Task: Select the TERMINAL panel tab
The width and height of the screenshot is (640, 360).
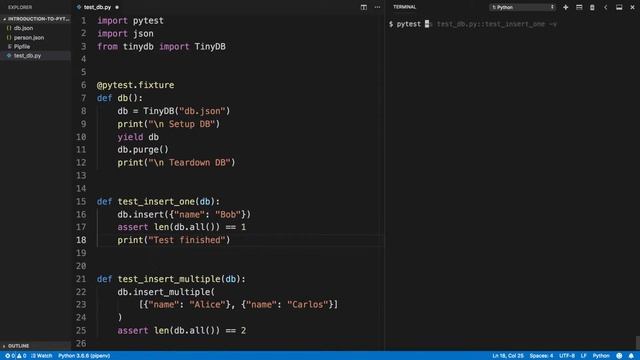Action: [x=404, y=7]
